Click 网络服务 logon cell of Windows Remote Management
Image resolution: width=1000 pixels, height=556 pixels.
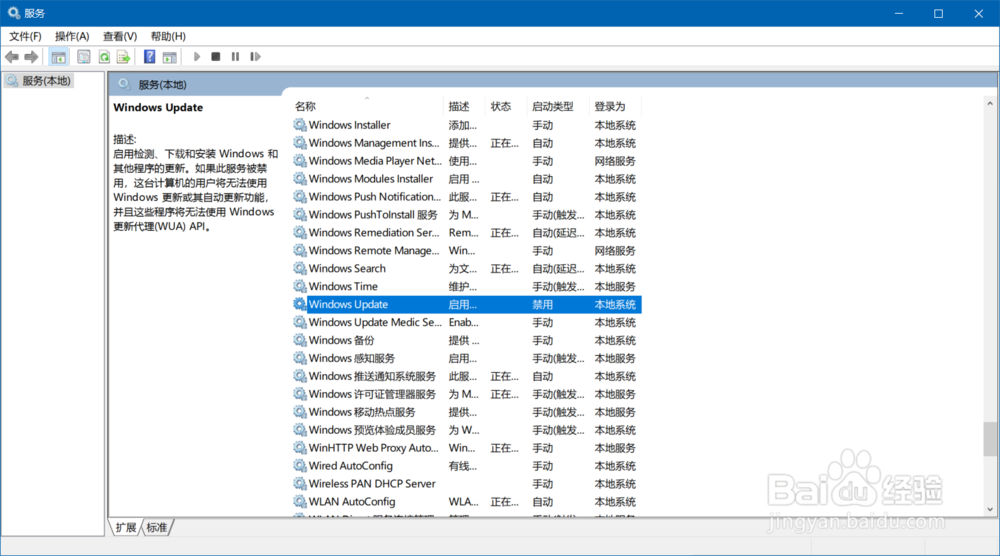615,251
